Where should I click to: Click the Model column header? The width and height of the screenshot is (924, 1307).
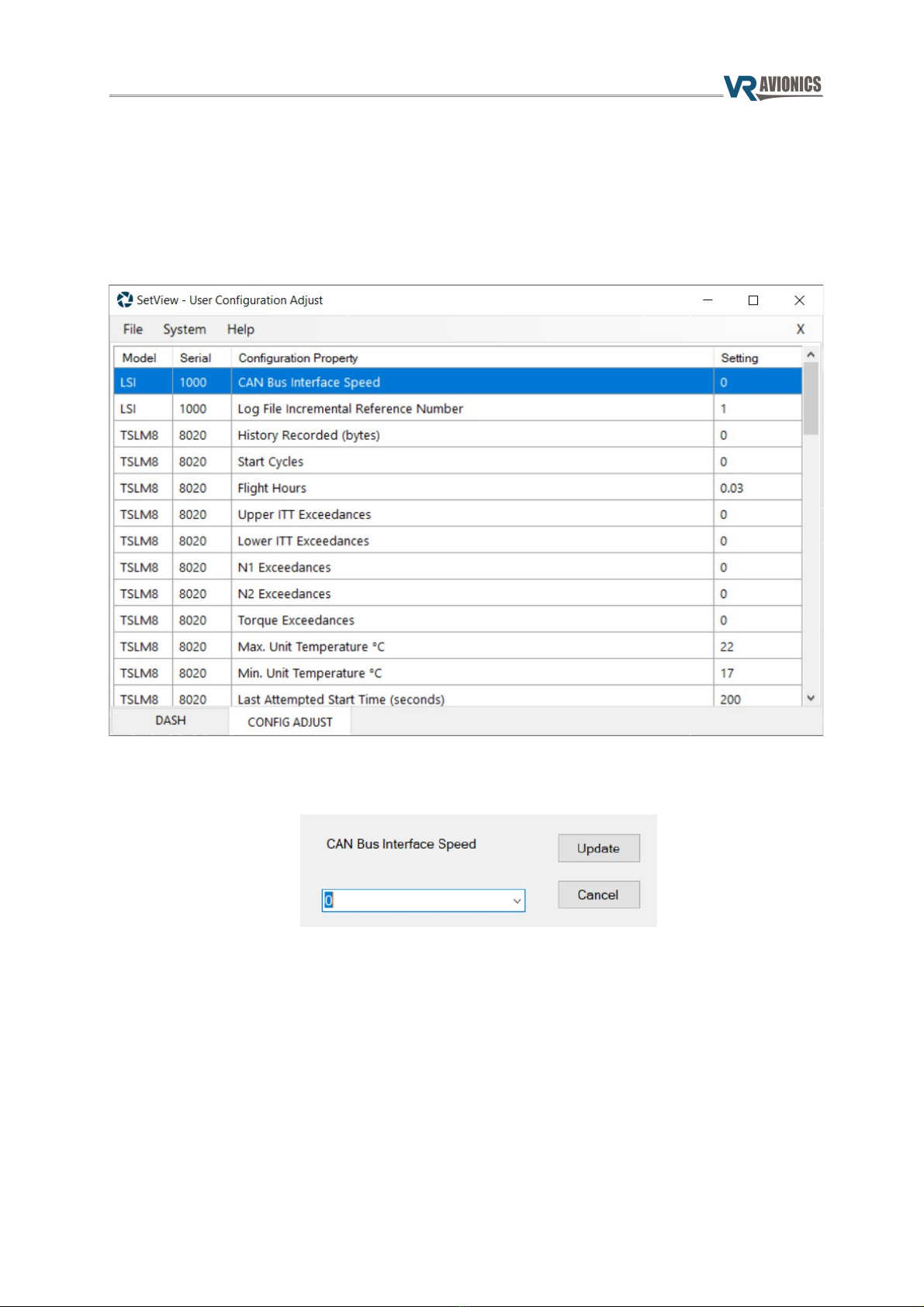(x=143, y=358)
